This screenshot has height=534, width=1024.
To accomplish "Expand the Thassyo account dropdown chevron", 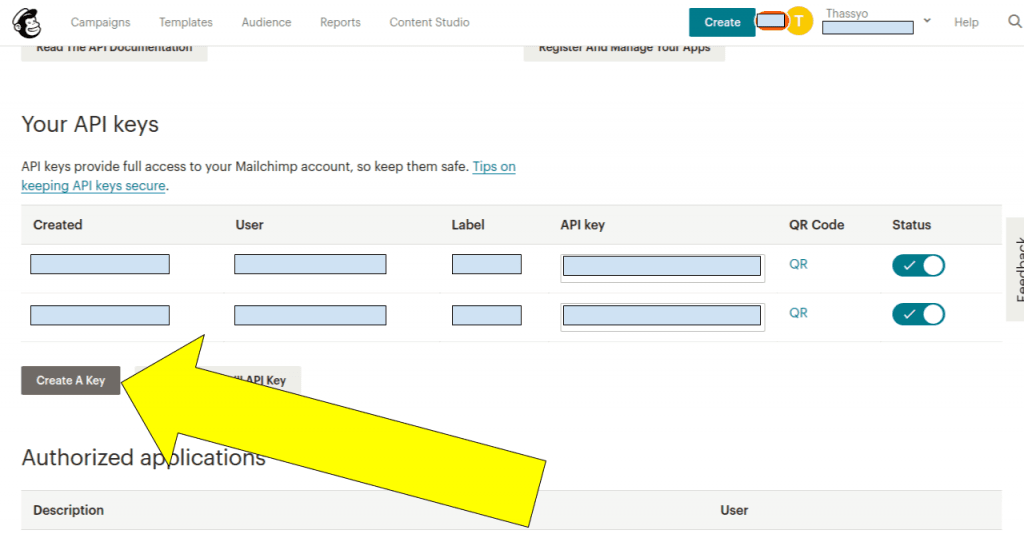I will [927, 21].
